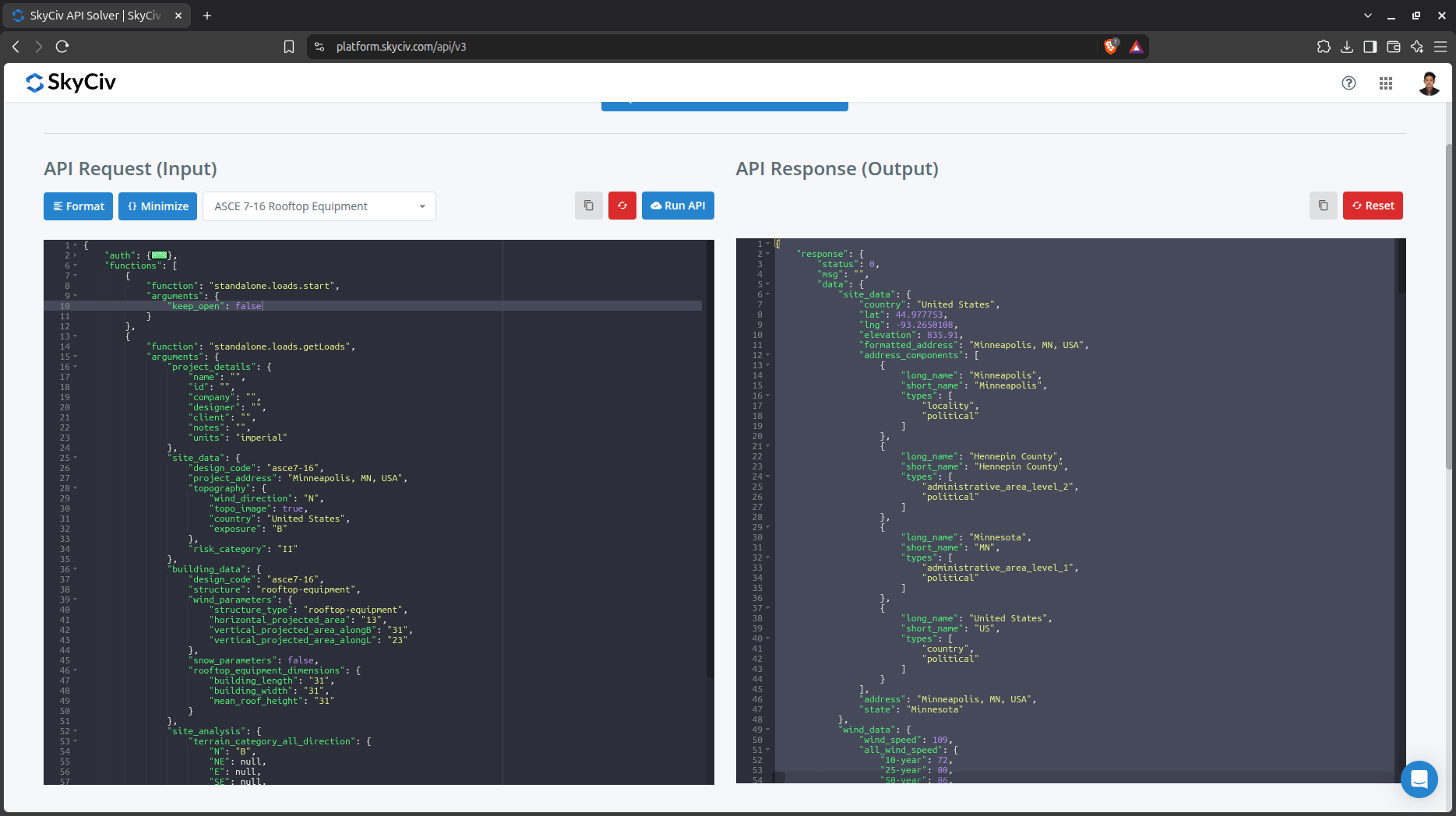
Task: Collapse address_components array at output line 12
Action: click(x=768, y=355)
